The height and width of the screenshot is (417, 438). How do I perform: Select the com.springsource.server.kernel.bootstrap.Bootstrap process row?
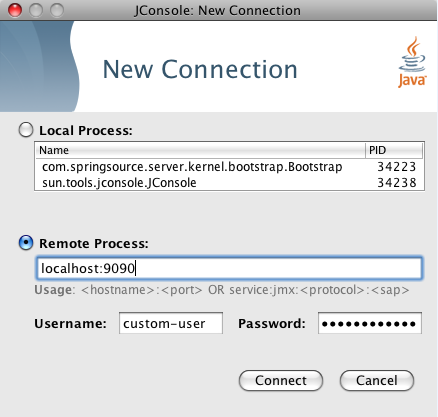pos(229,167)
